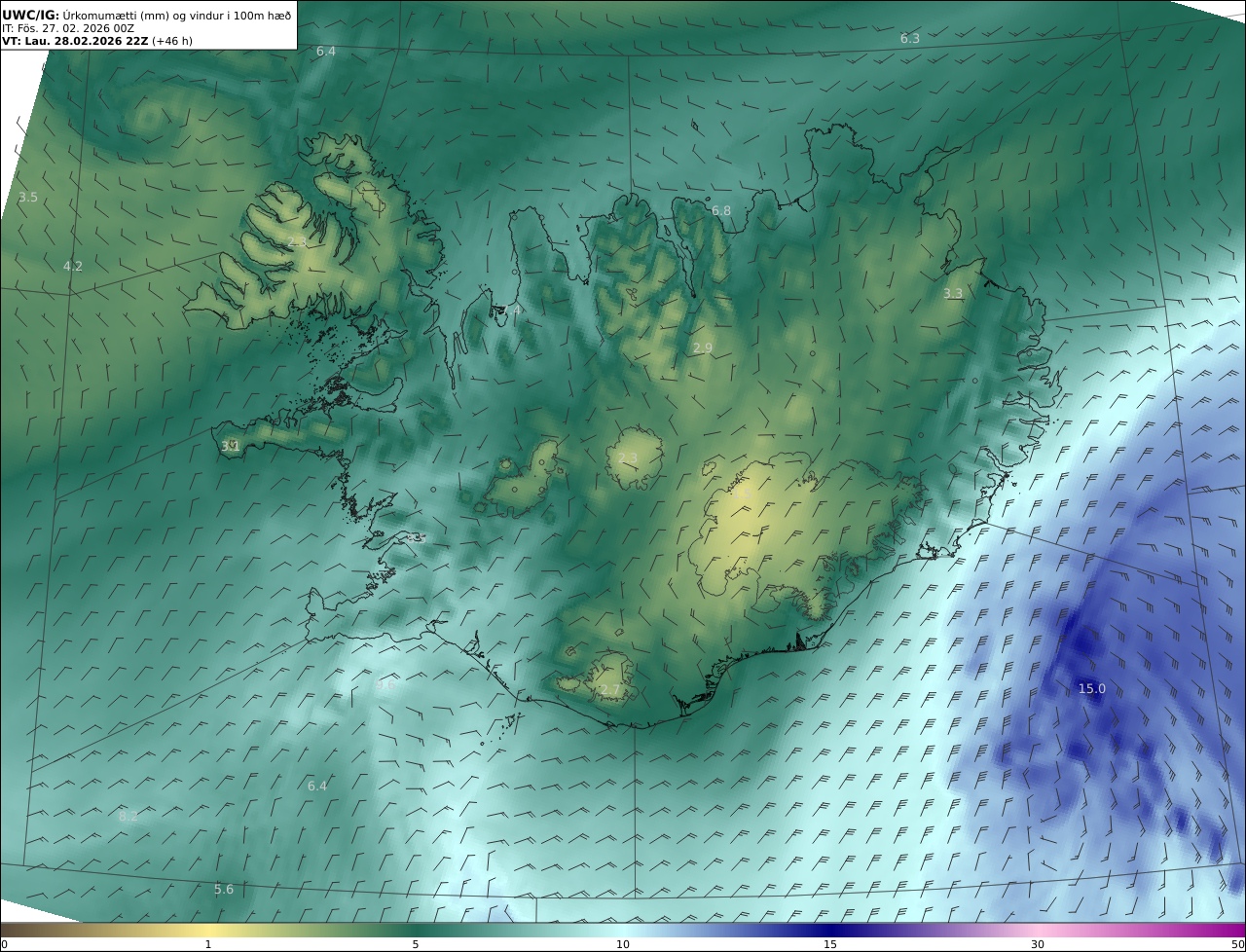Click the colorbar tick label 0
Viewport: 1246px width, 952px height.
coord(4,944)
